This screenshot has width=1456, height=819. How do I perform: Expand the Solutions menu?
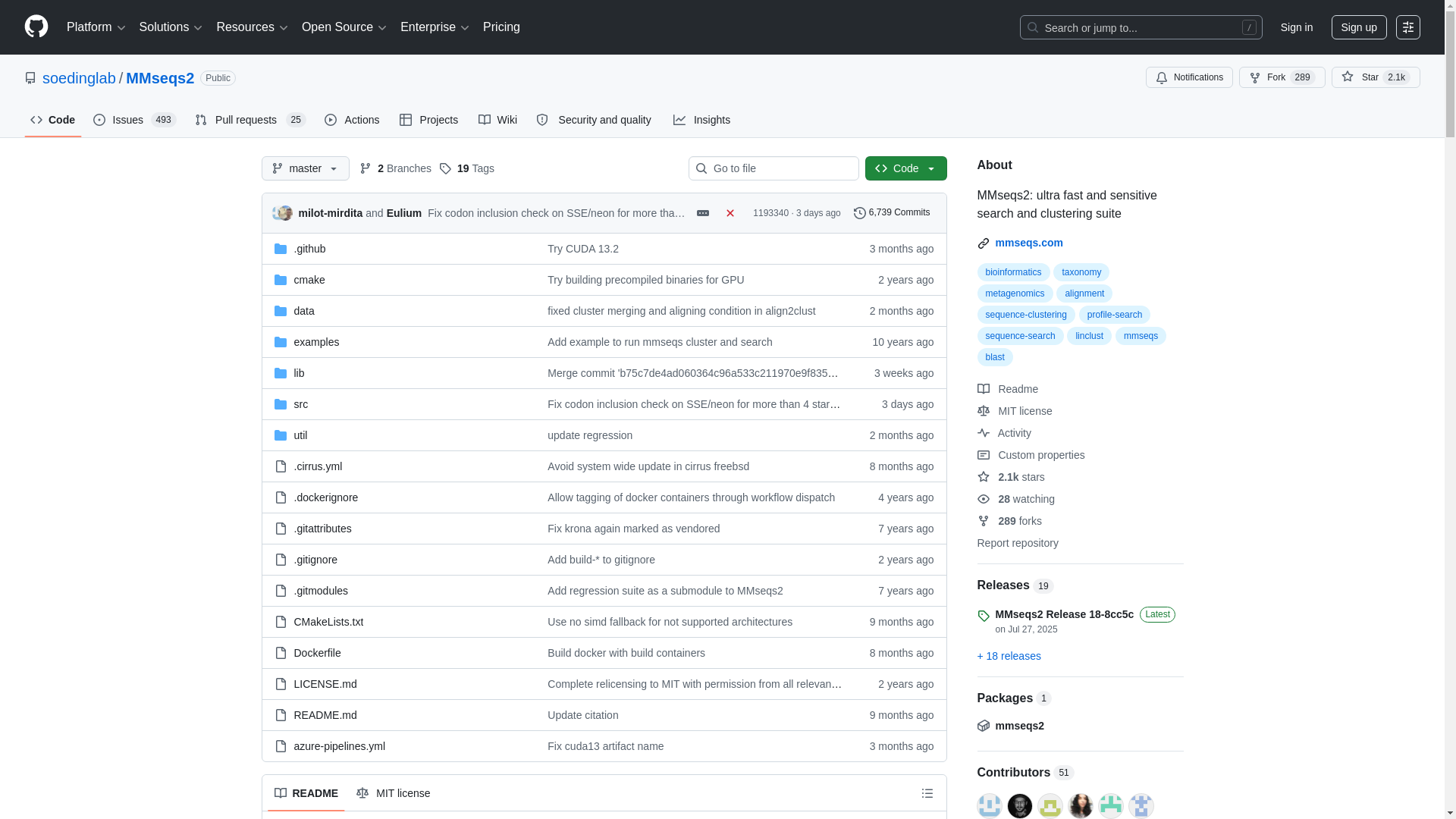(x=171, y=27)
